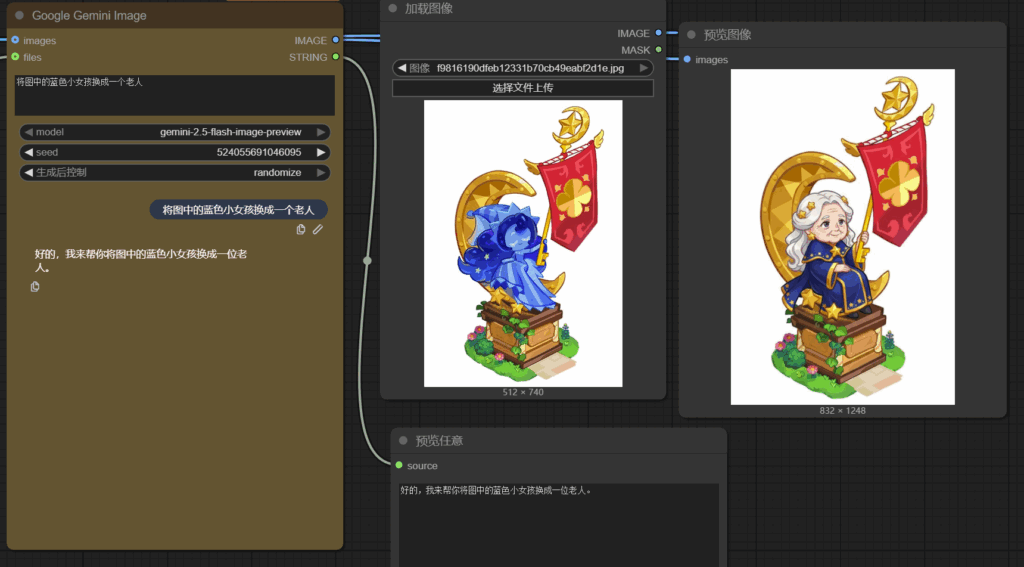The width and height of the screenshot is (1024, 567).
Task: Click the MASK output port on 加载图像 node
Action: pos(658,50)
